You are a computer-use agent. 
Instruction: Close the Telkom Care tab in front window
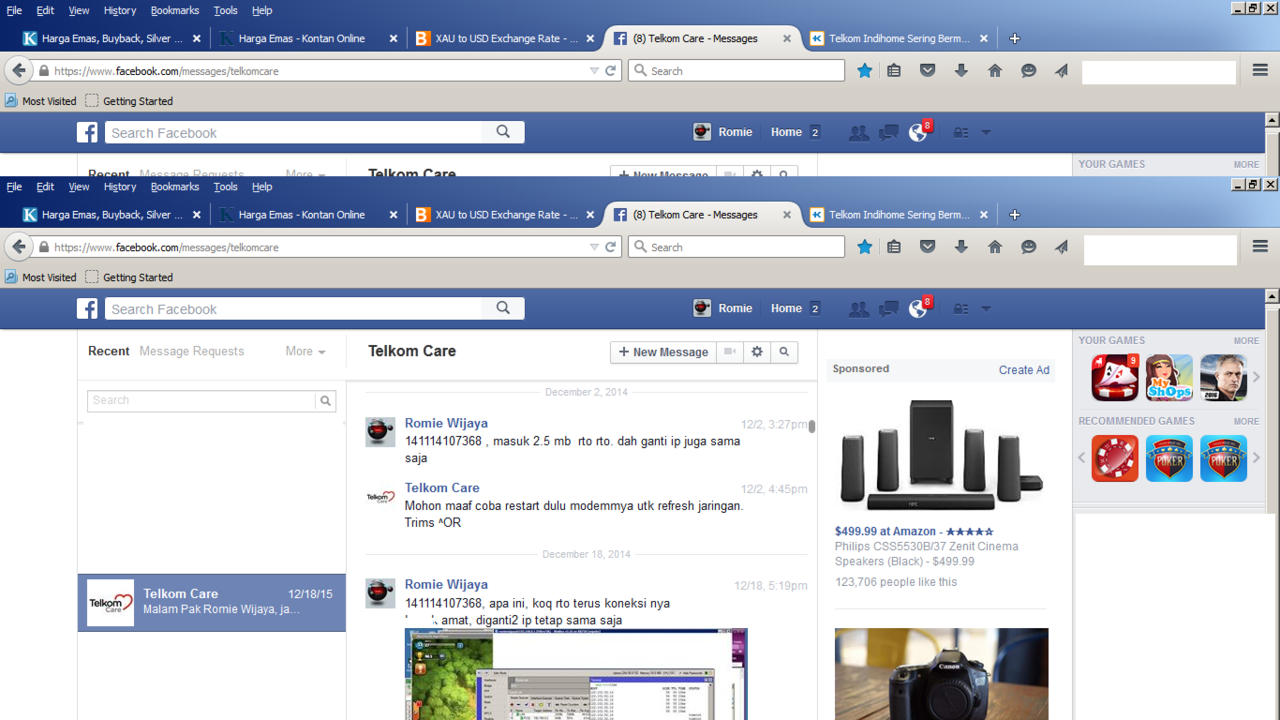point(787,215)
